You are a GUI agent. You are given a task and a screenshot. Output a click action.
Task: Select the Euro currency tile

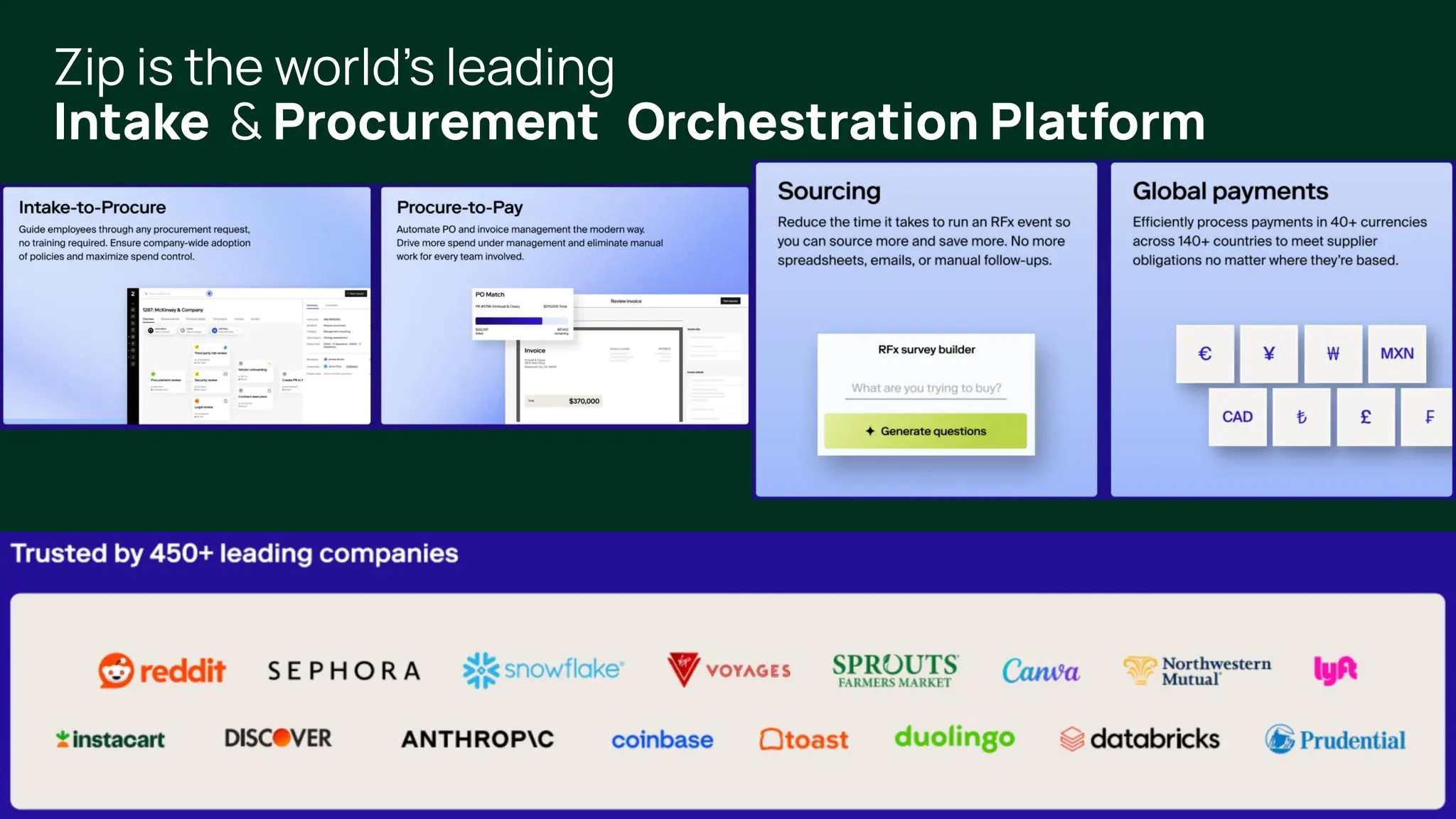point(1205,353)
